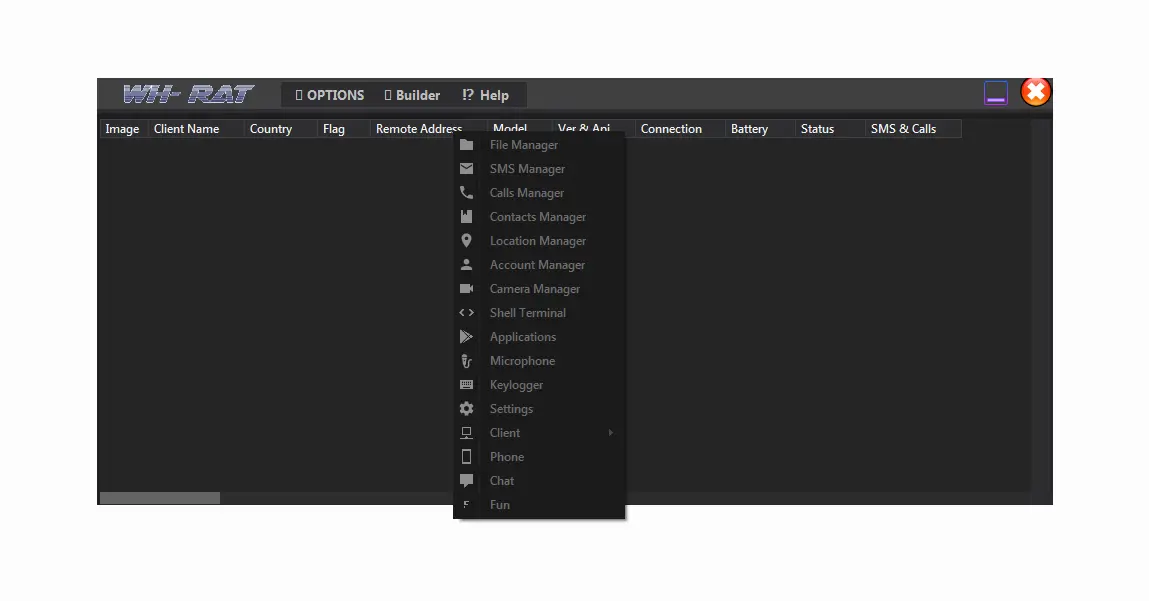Expand the Client submenu arrow
The image size is (1149, 601).
(610, 432)
